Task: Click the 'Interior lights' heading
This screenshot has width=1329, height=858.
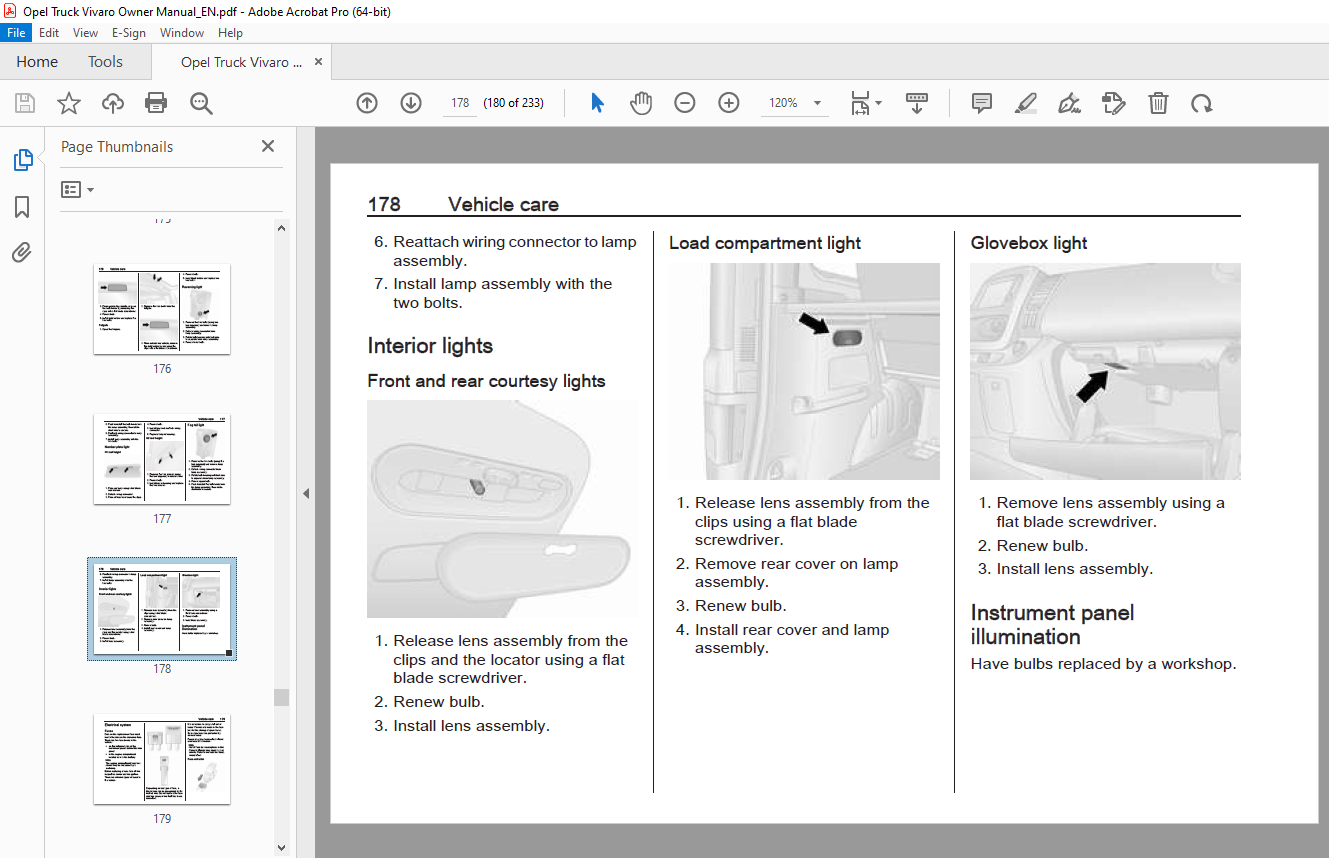Action: click(x=430, y=346)
